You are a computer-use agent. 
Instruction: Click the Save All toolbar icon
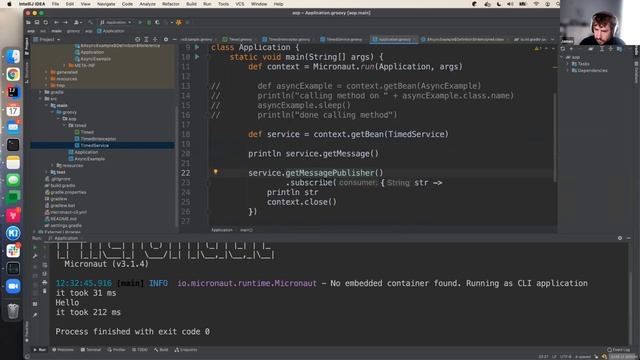37,22
